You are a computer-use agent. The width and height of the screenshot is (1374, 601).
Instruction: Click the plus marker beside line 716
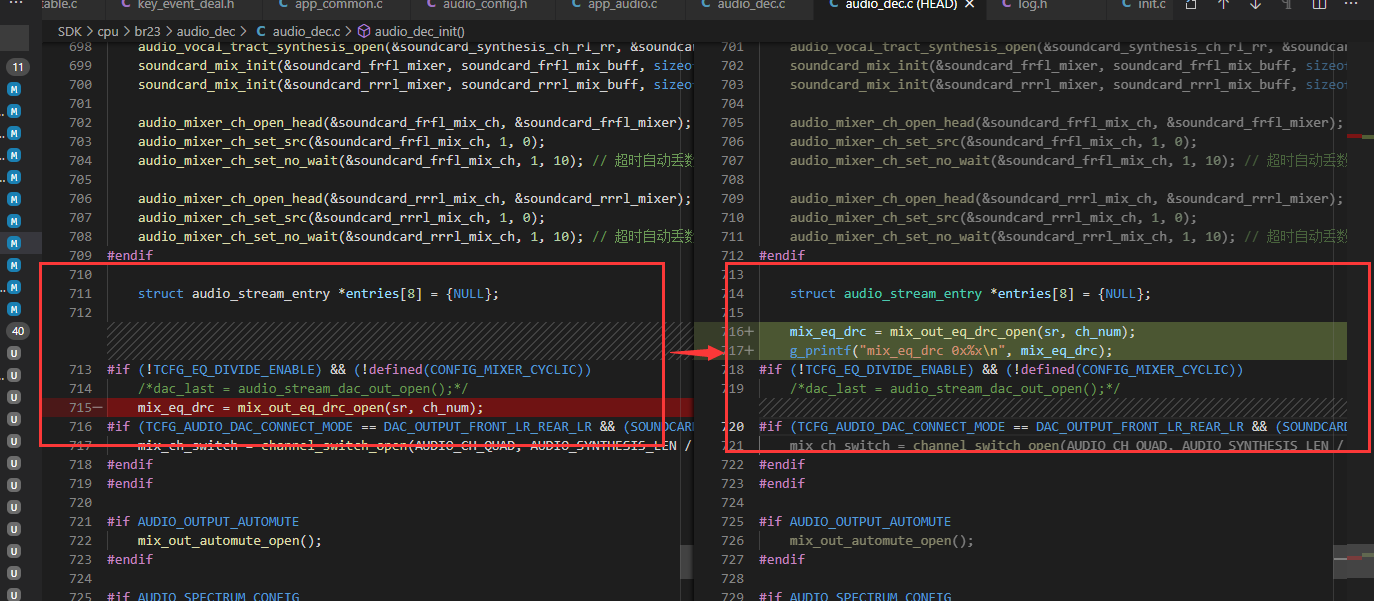click(750, 332)
